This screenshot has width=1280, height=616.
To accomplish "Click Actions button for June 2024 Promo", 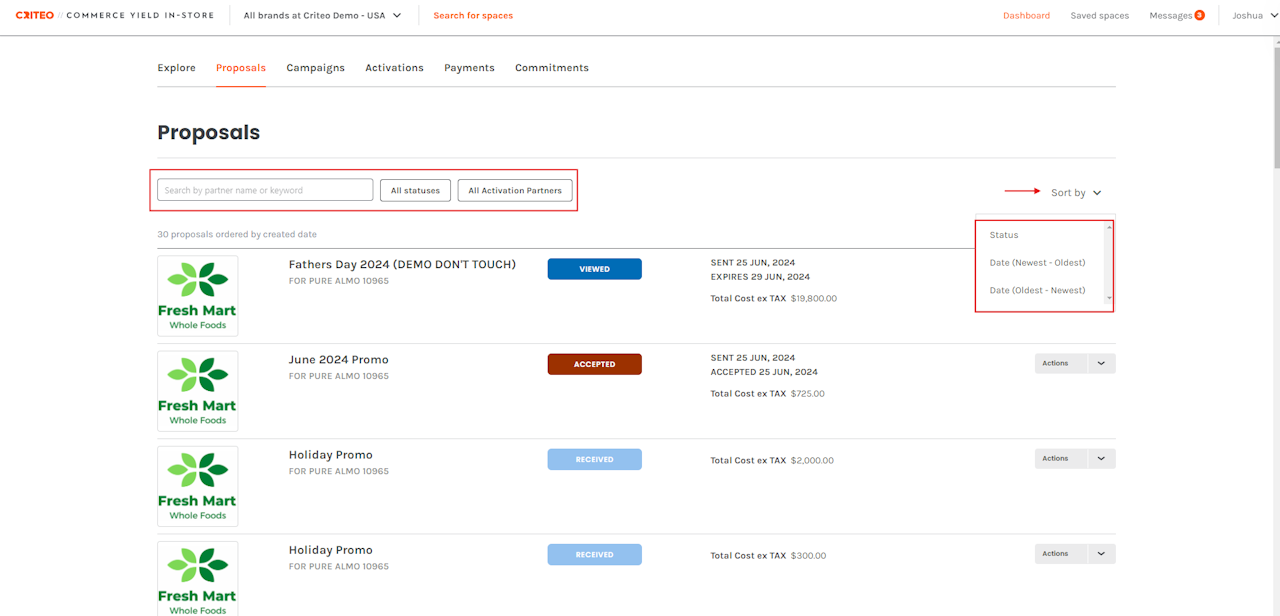I will tap(1056, 364).
